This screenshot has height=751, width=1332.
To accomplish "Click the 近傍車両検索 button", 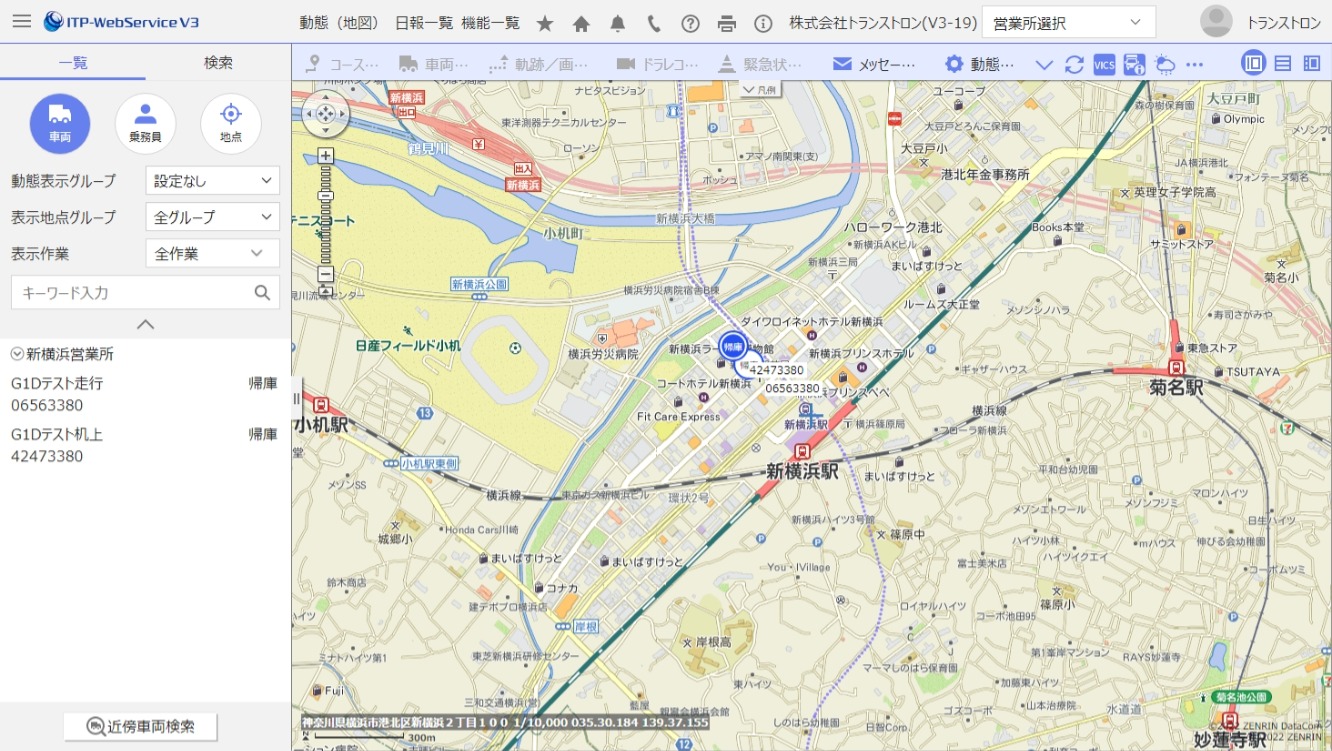I will (140, 726).
